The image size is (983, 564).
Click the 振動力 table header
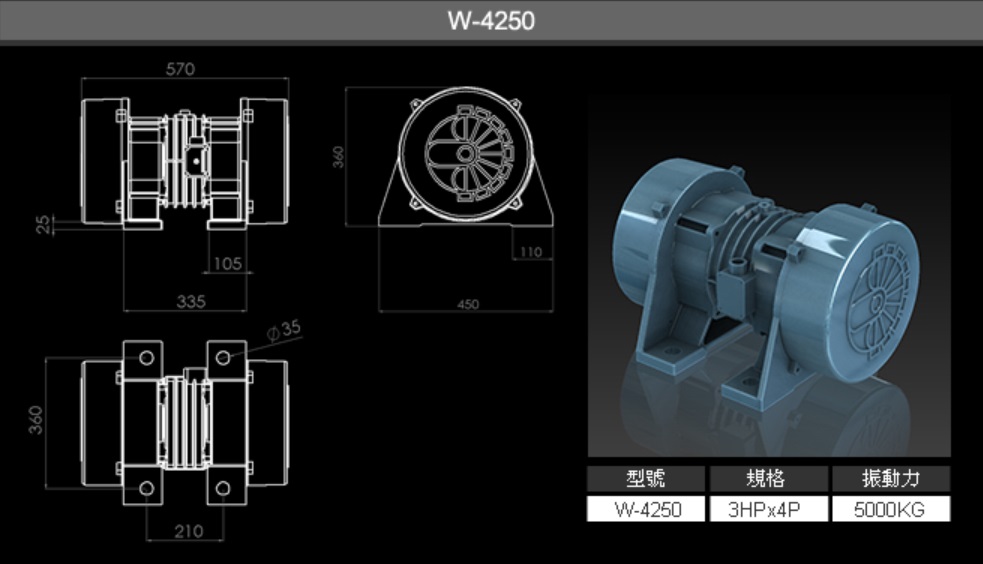tap(891, 479)
